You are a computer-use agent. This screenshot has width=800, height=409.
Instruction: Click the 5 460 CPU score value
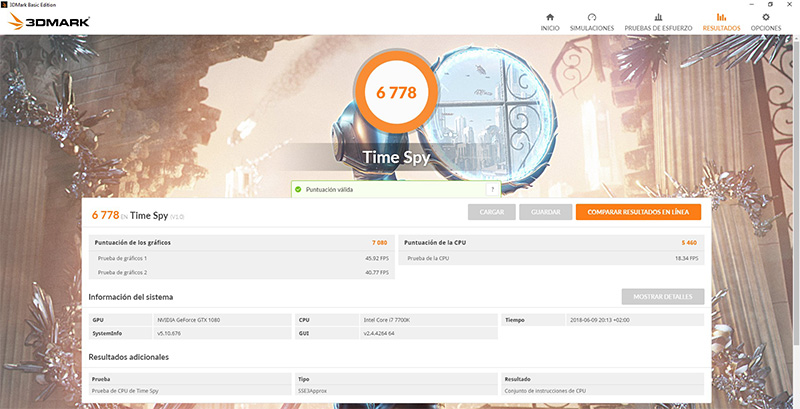[689, 243]
